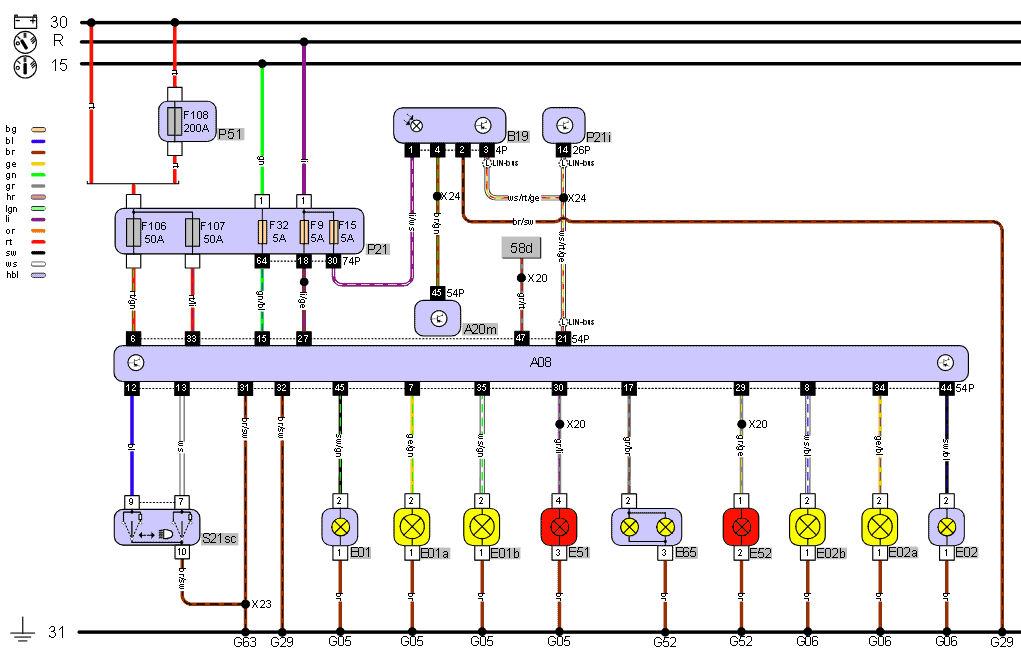
Task: Select the F106 50A fuse symbol
Action: 133,233
